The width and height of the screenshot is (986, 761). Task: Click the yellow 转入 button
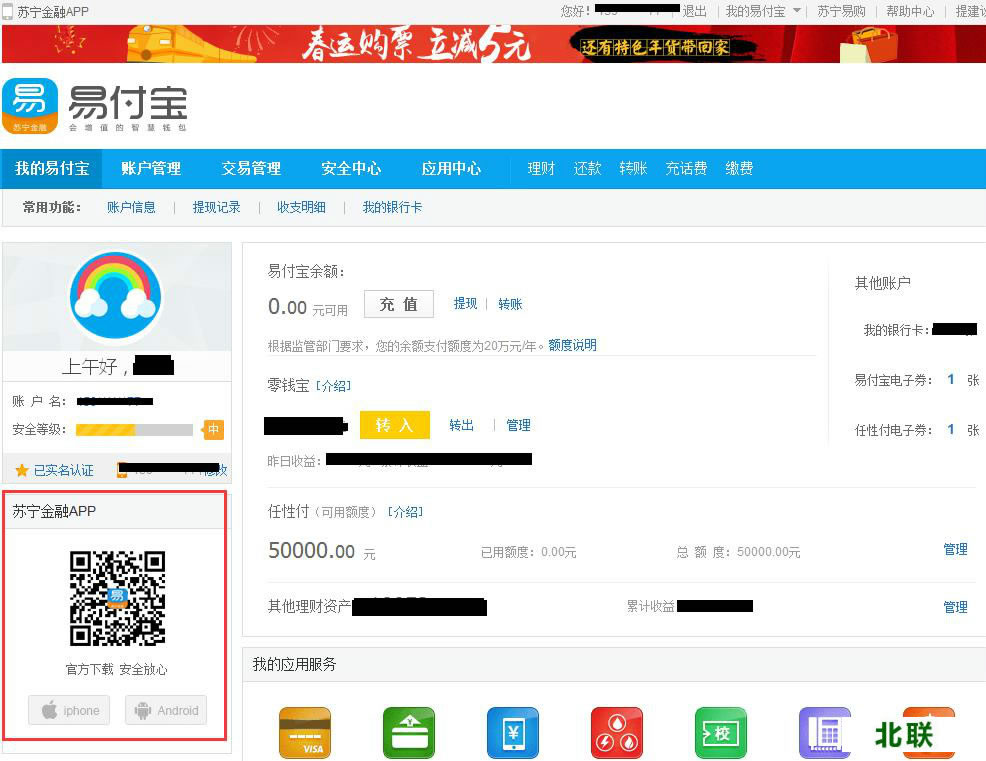(394, 425)
